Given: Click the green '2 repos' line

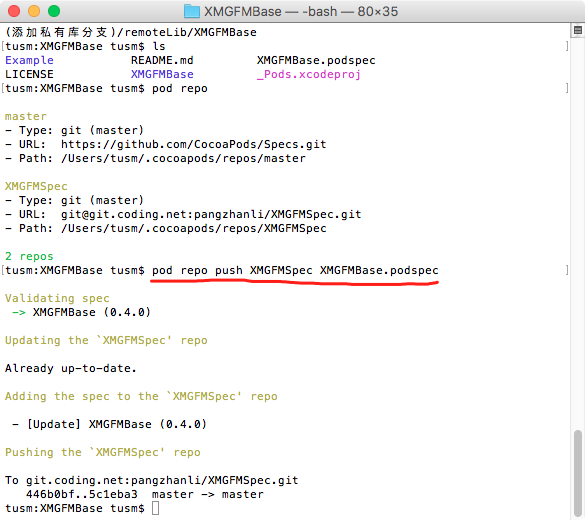Looking at the screenshot, I should [29, 256].
